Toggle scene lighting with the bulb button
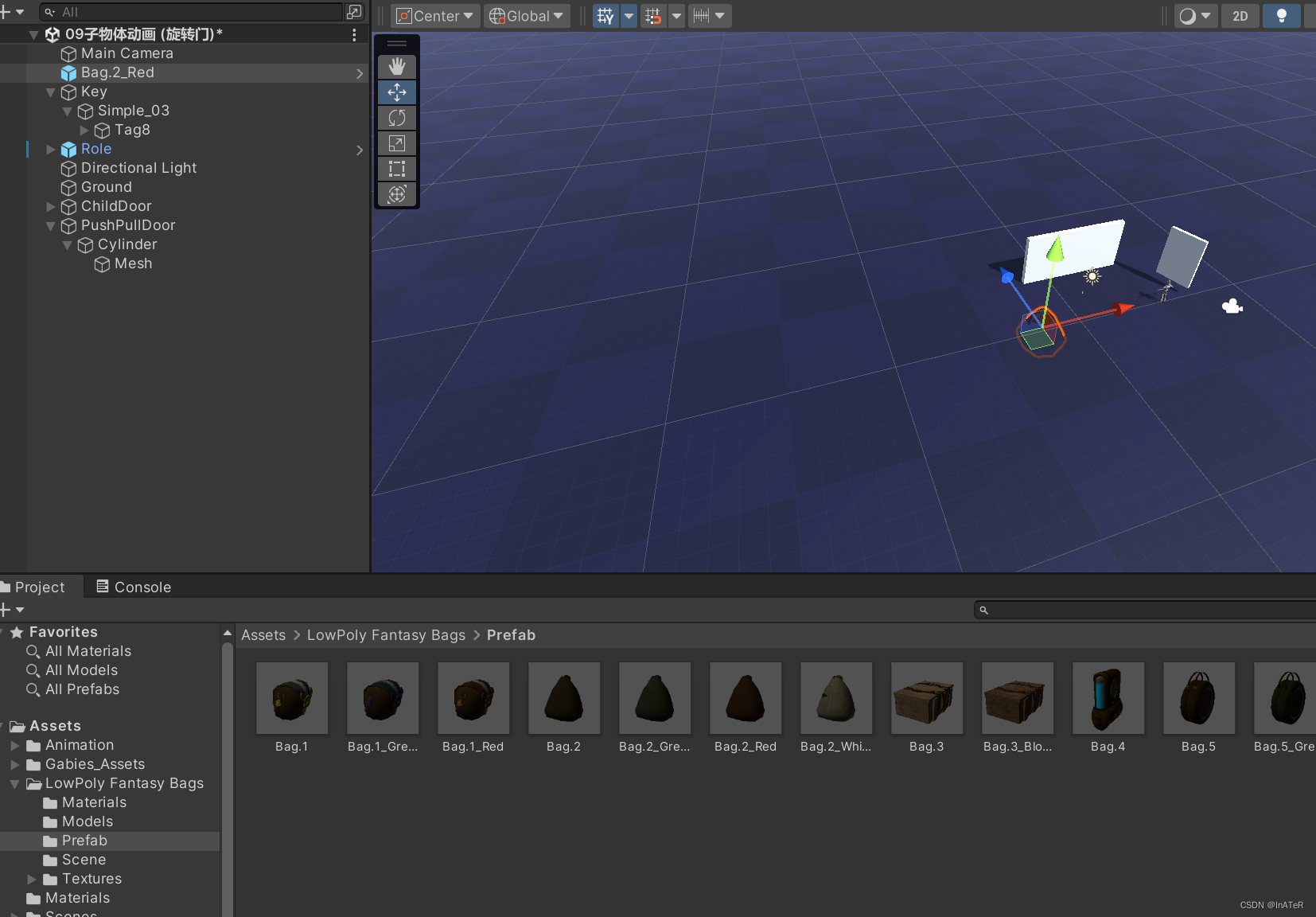Viewport: 1316px width, 917px height. coord(1280,16)
